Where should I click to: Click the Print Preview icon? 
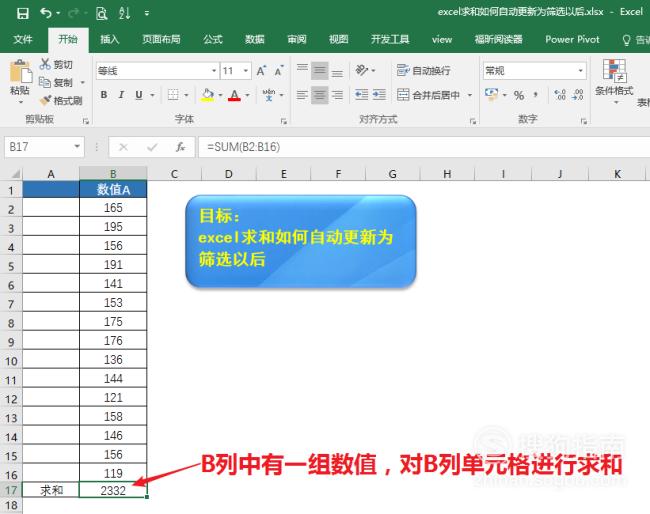pyautogui.click(x=102, y=14)
